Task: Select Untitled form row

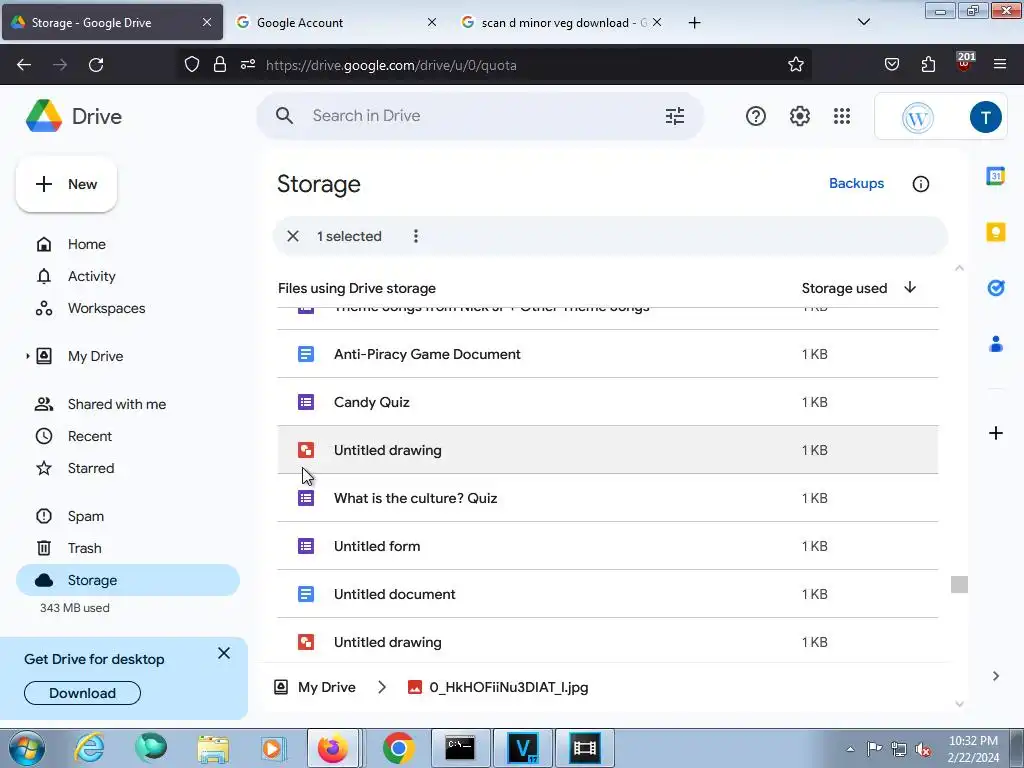Action: 608,546
